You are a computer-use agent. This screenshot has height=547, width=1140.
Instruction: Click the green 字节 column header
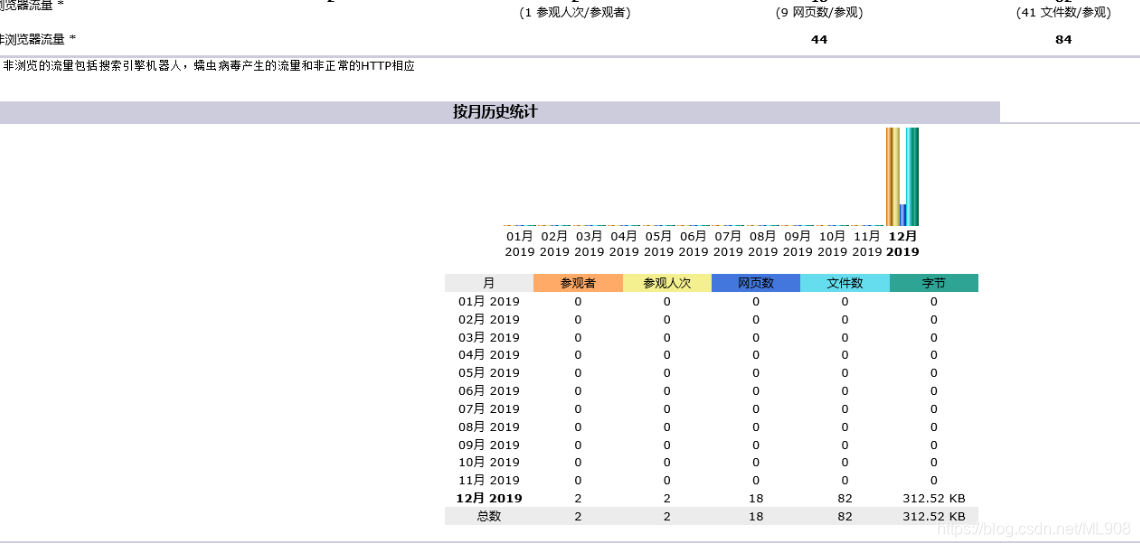(x=934, y=283)
